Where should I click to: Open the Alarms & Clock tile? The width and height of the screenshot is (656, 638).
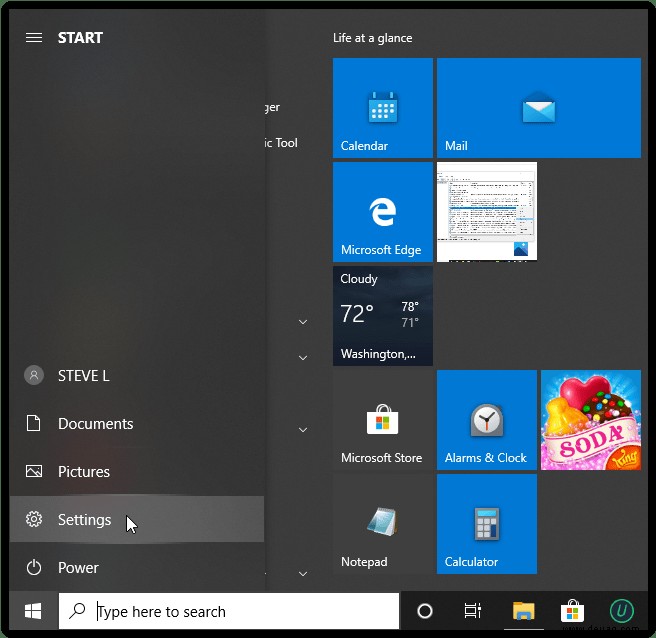487,420
